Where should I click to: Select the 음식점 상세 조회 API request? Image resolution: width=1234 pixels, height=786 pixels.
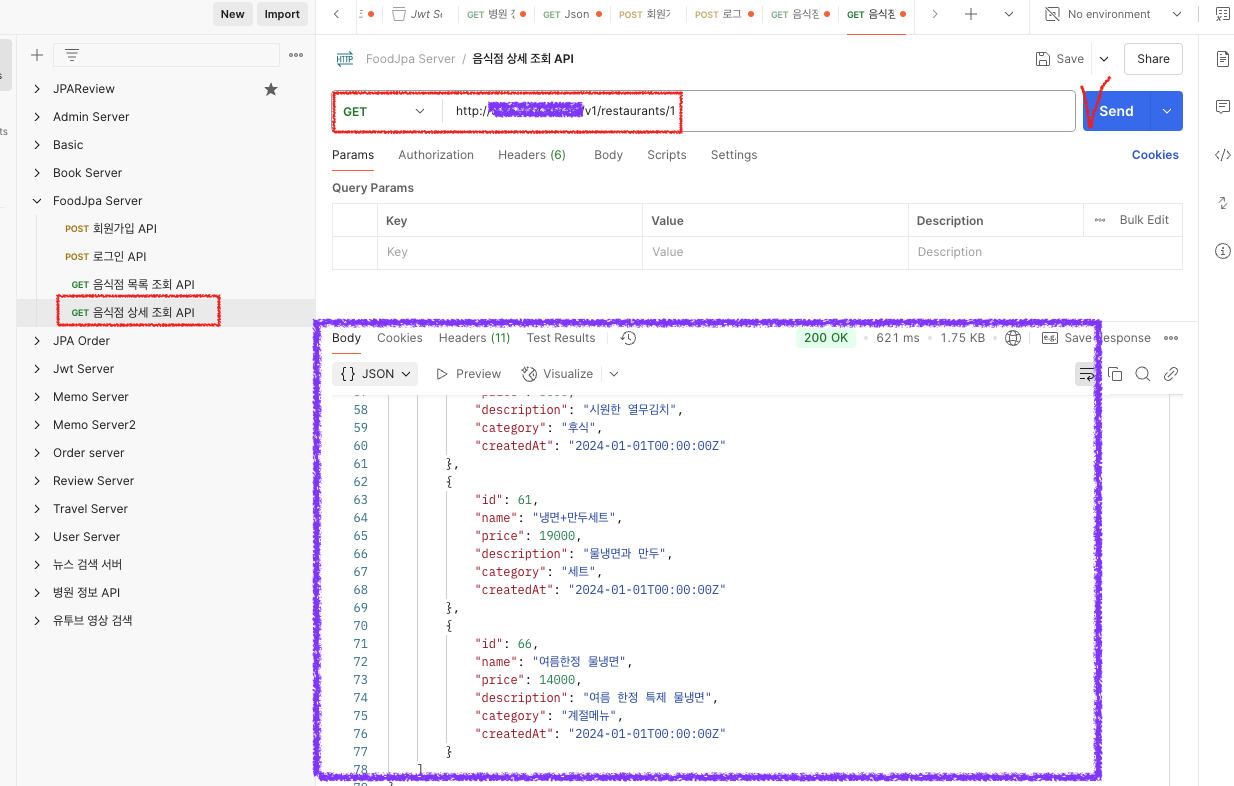pos(133,313)
